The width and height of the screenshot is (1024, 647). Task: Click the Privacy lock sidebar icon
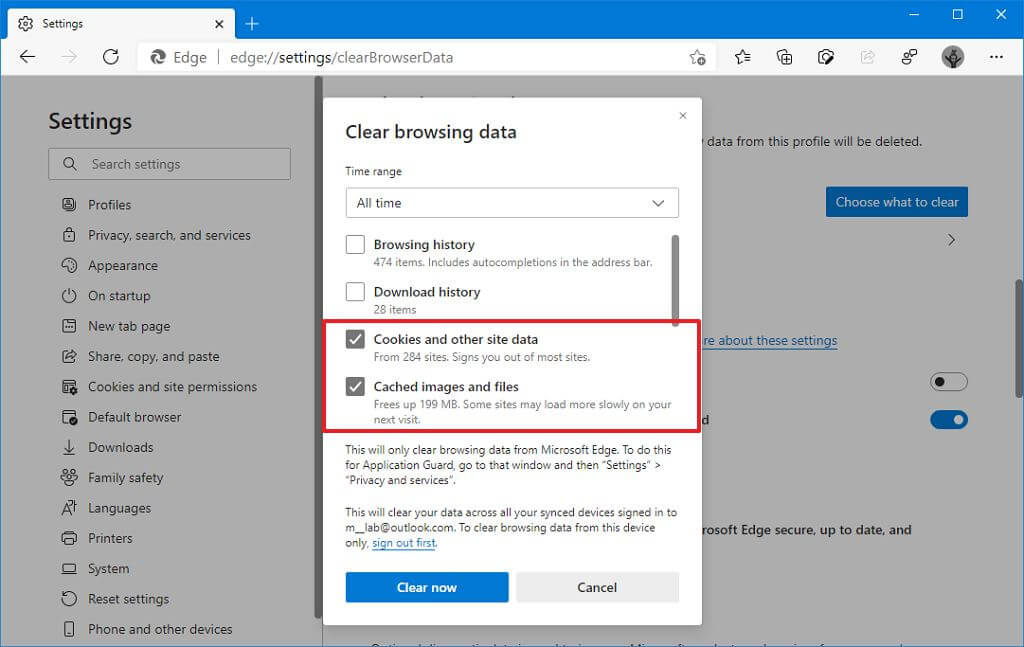(69, 234)
